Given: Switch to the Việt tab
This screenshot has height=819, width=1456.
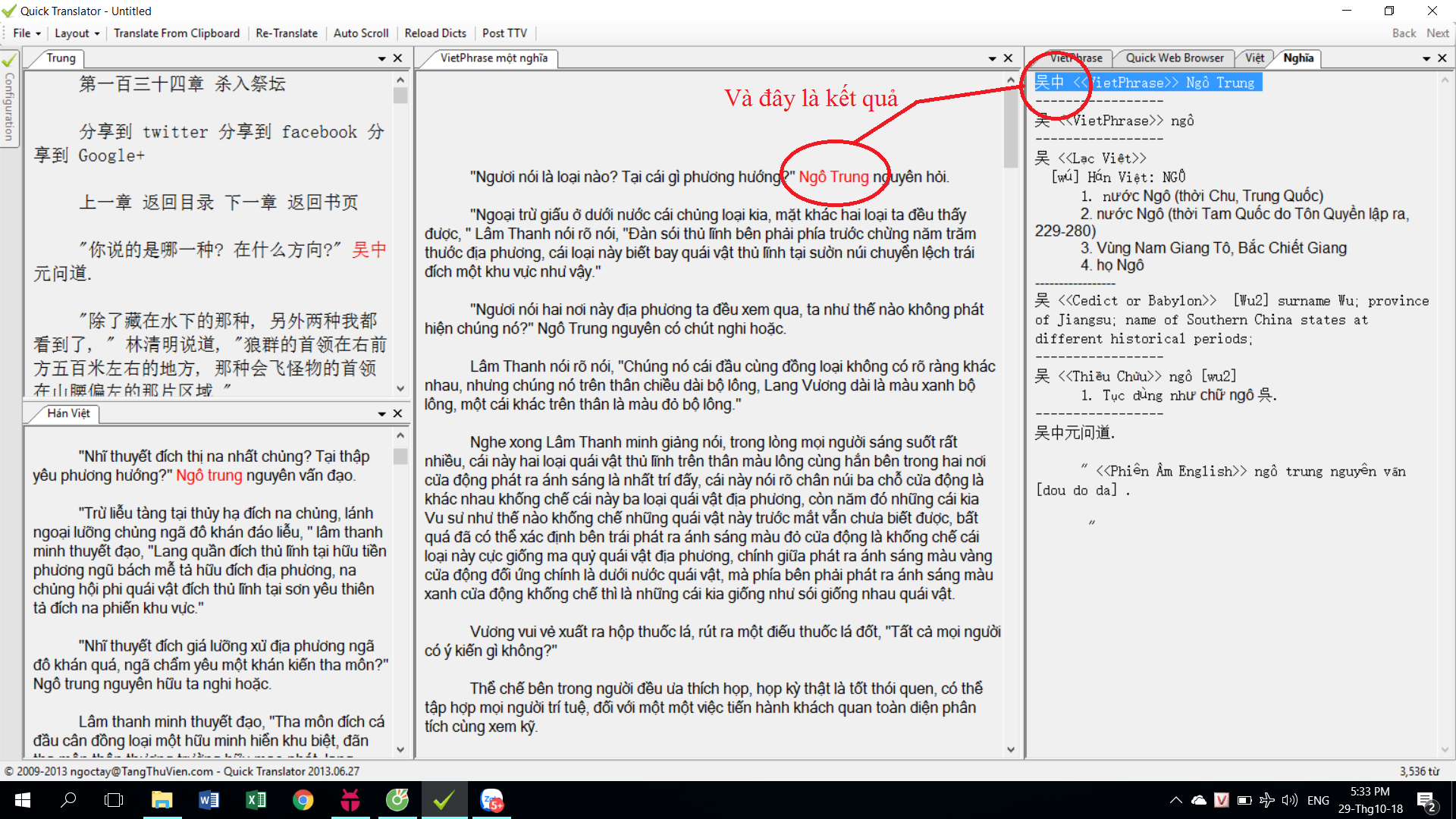Looking at the screenshot, I should [x=1254, y=58].
